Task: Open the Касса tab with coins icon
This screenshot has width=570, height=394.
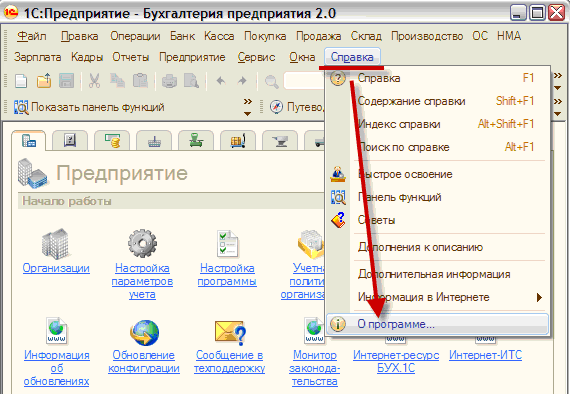Action: point(112,140)
